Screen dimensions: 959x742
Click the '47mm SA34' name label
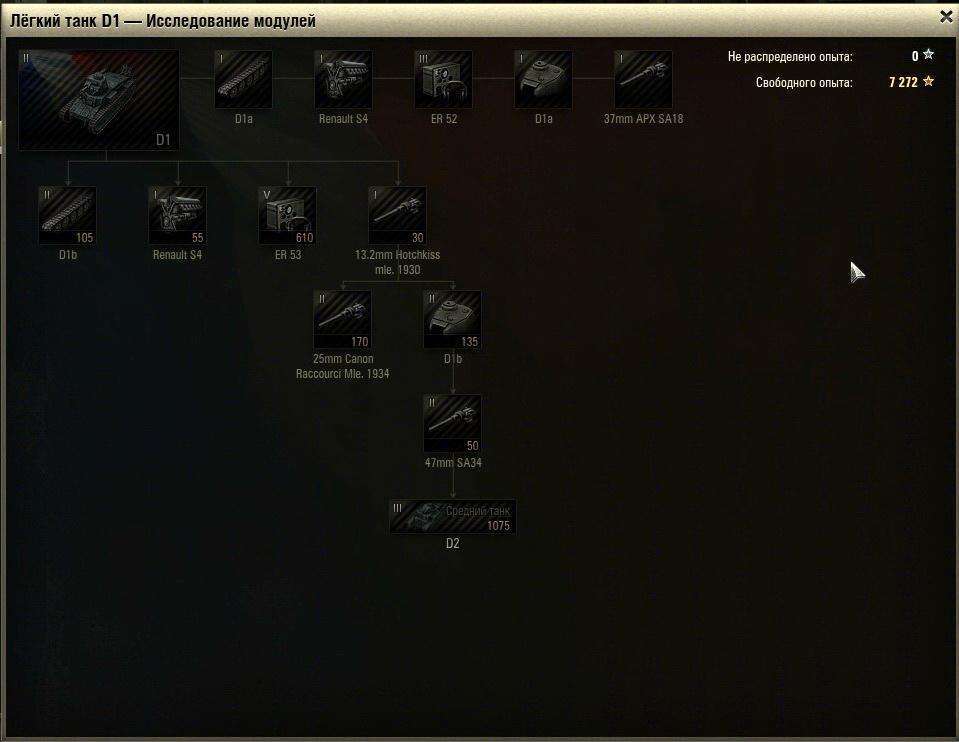point(453,463)
